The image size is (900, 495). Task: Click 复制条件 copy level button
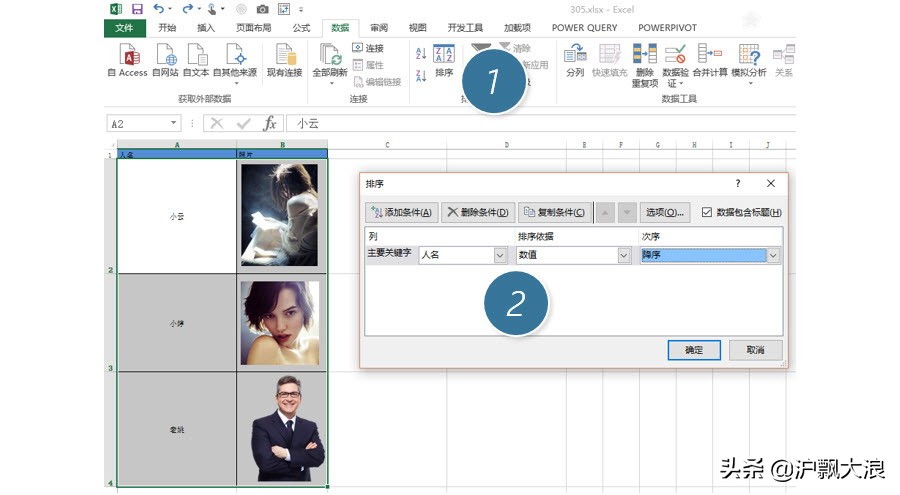[x=554, y=212]
